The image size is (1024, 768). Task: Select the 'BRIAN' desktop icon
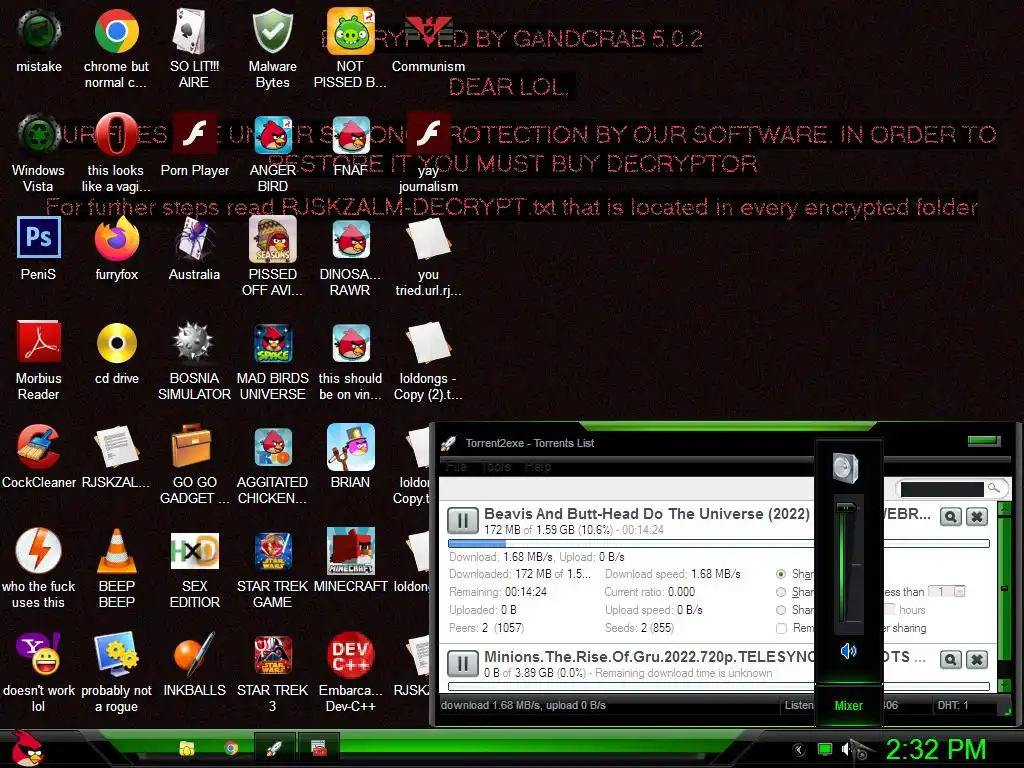(350, 456)
